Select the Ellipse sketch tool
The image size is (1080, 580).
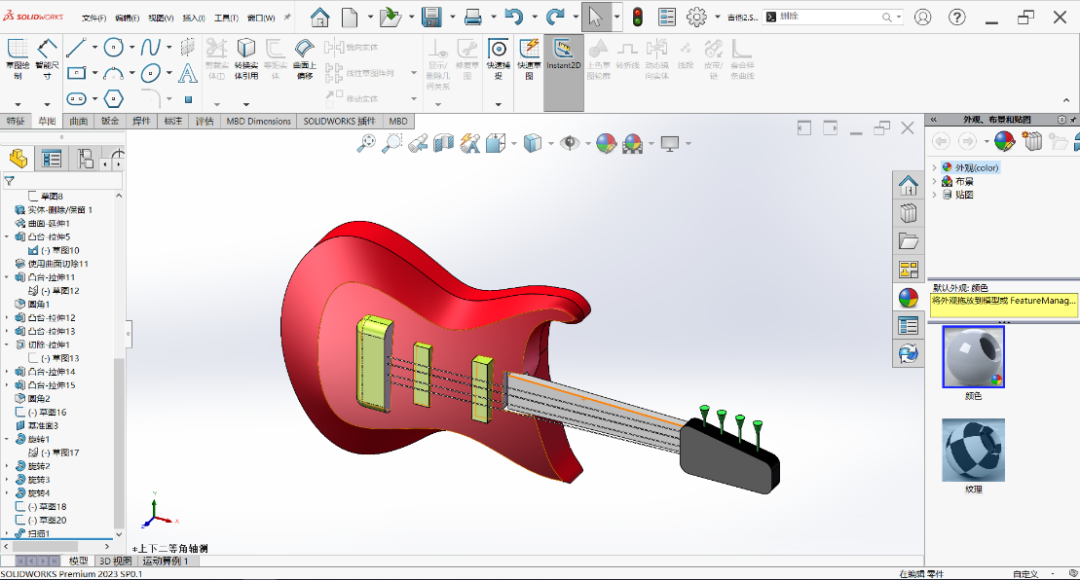pyautogui.click(x=150, y=73)
